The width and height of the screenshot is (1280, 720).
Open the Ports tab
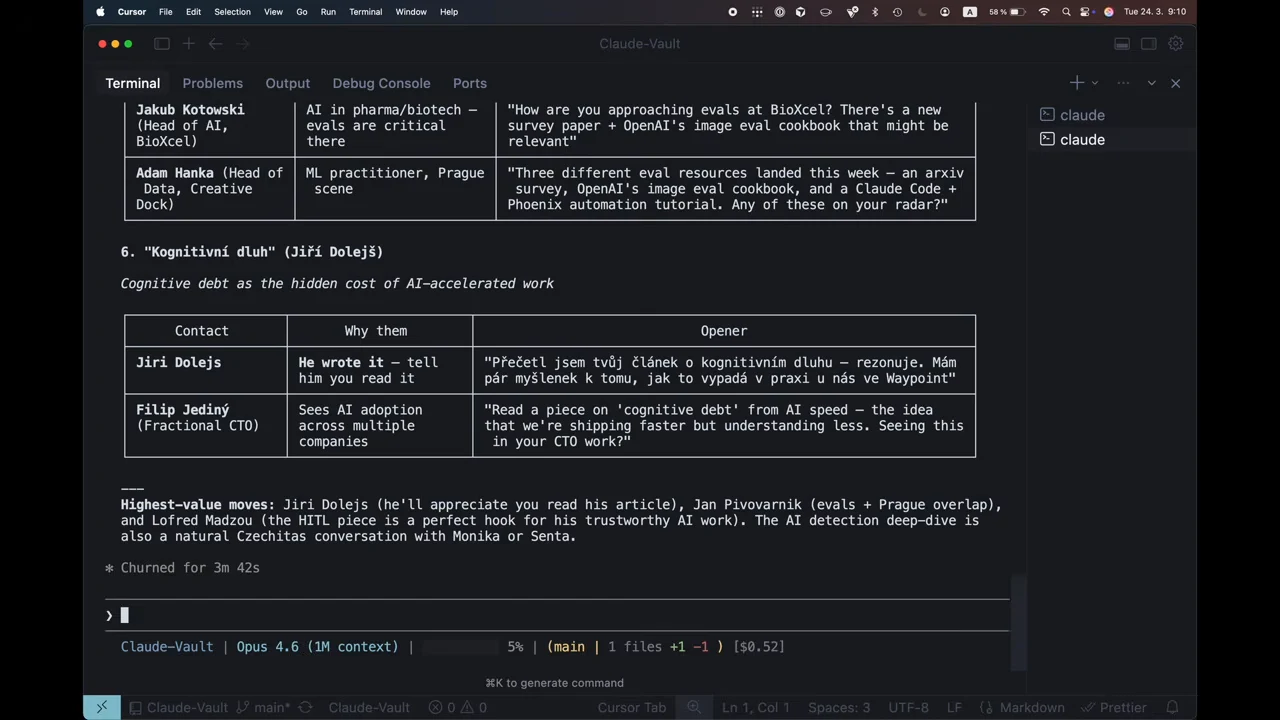(469, 83)
